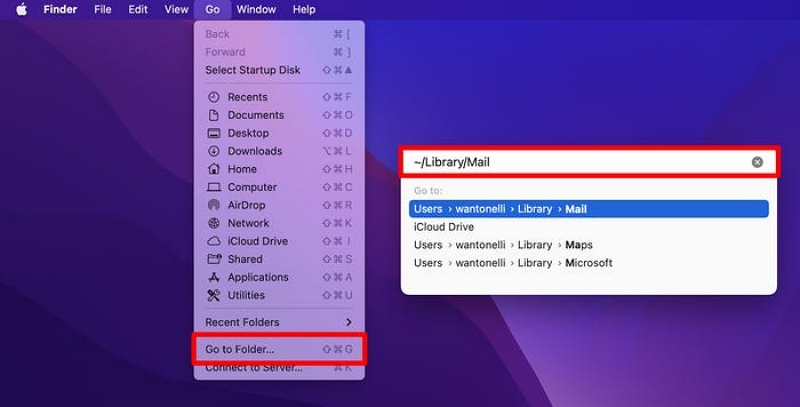Click the Computer laptop icon
Viewport: 800px width, 407px height.
pos(214,187)
